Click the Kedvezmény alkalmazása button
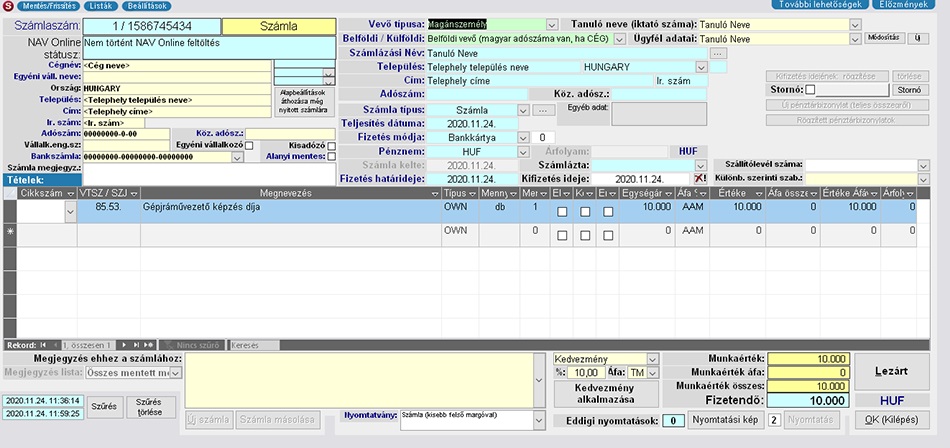Image resolution: width=950 pixels, height=448 pixels. 605,392
